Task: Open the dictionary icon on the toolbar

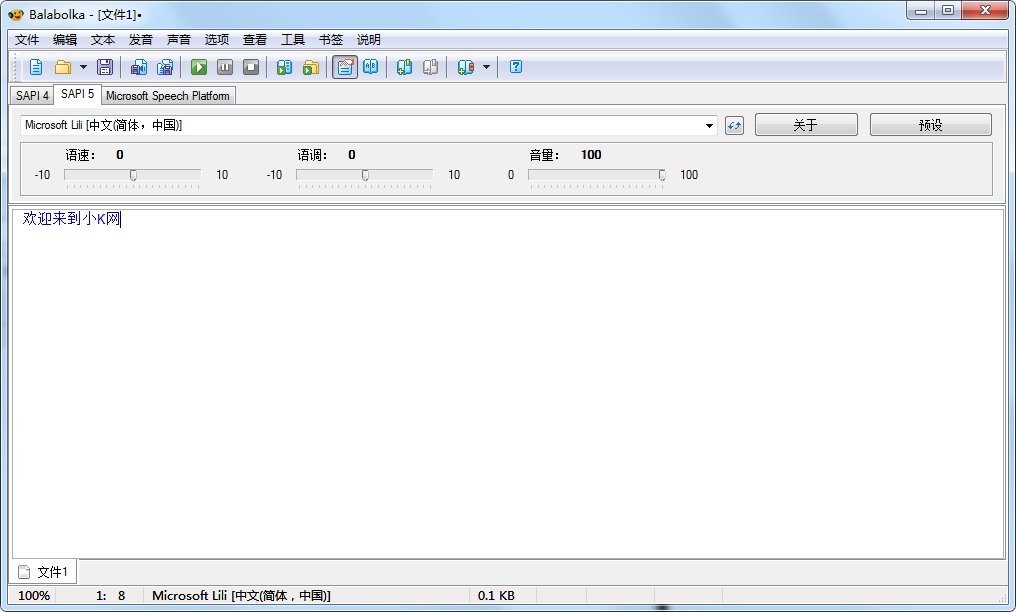Action: pos(371,67)
